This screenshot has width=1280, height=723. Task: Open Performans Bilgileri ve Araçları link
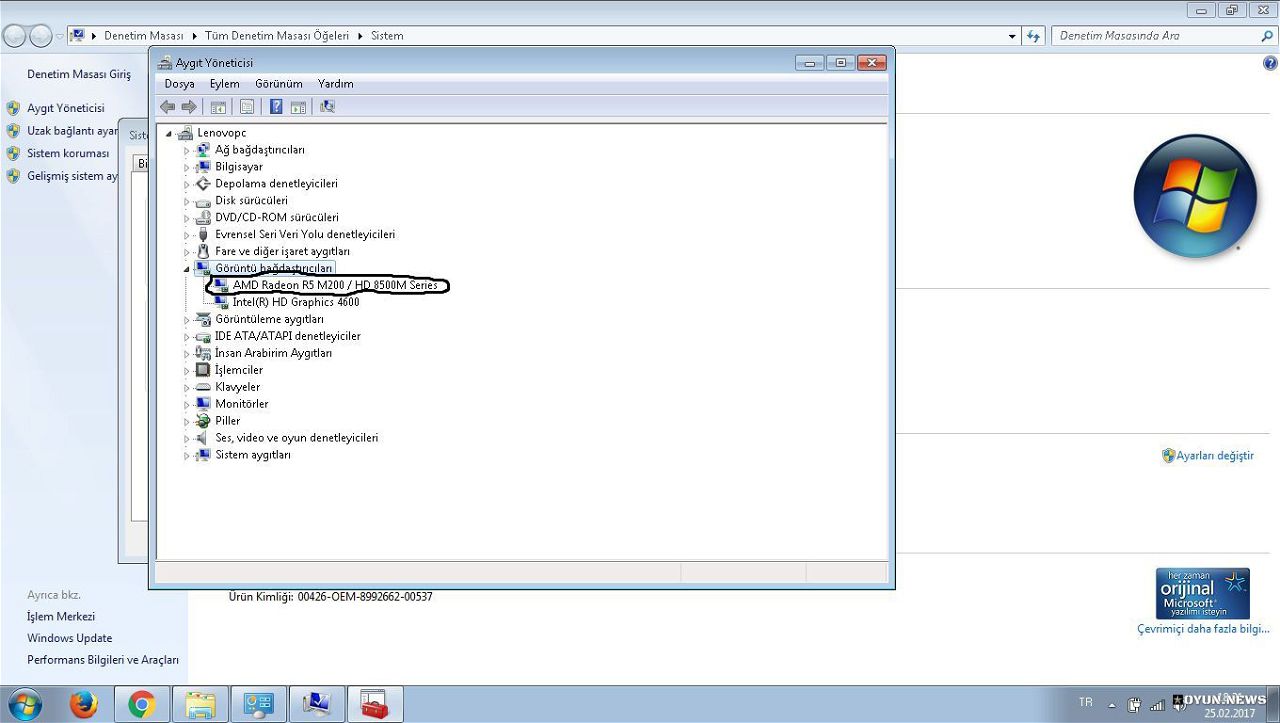[103, 660]
